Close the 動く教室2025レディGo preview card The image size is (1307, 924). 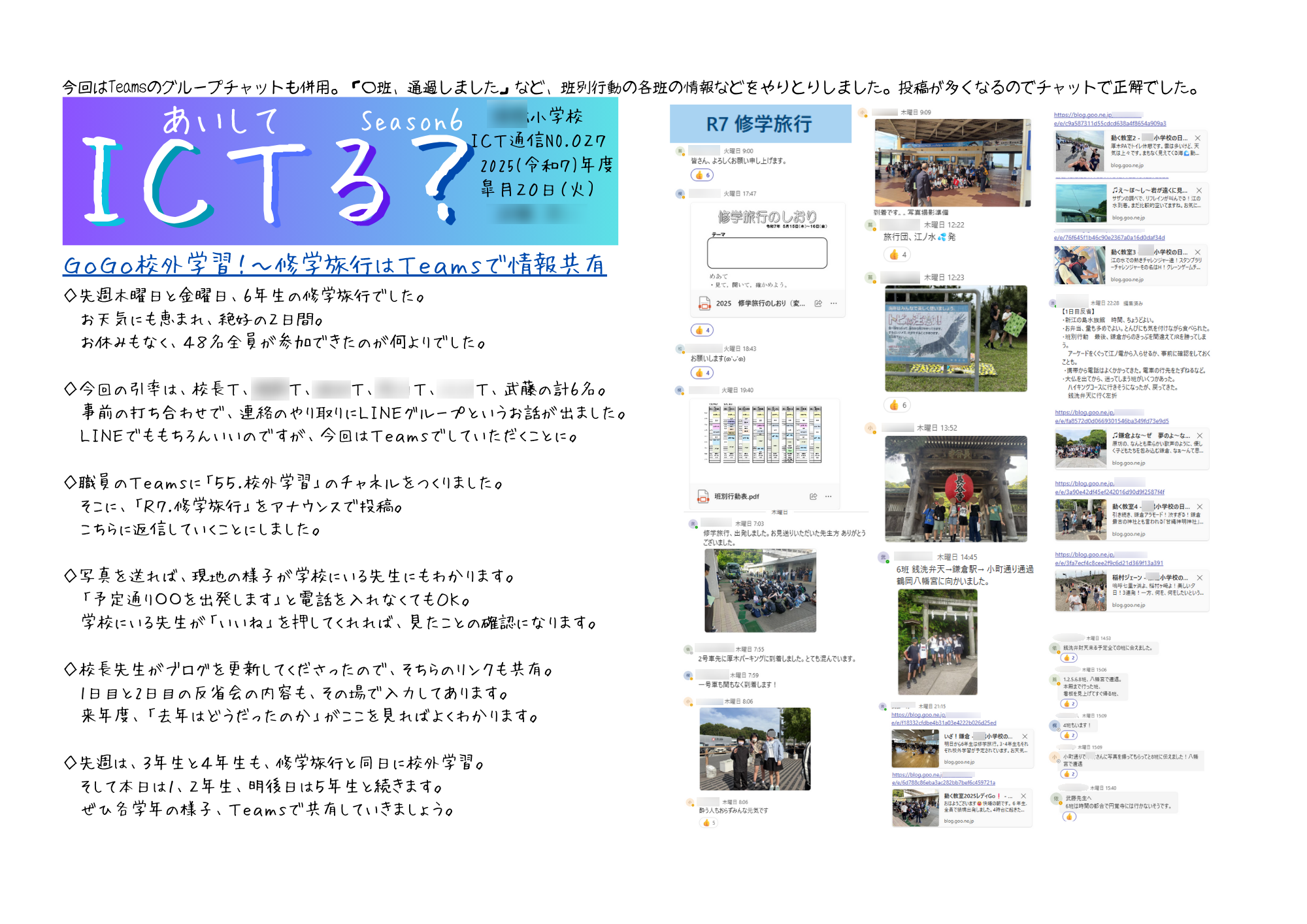[x=1023, y=796]
